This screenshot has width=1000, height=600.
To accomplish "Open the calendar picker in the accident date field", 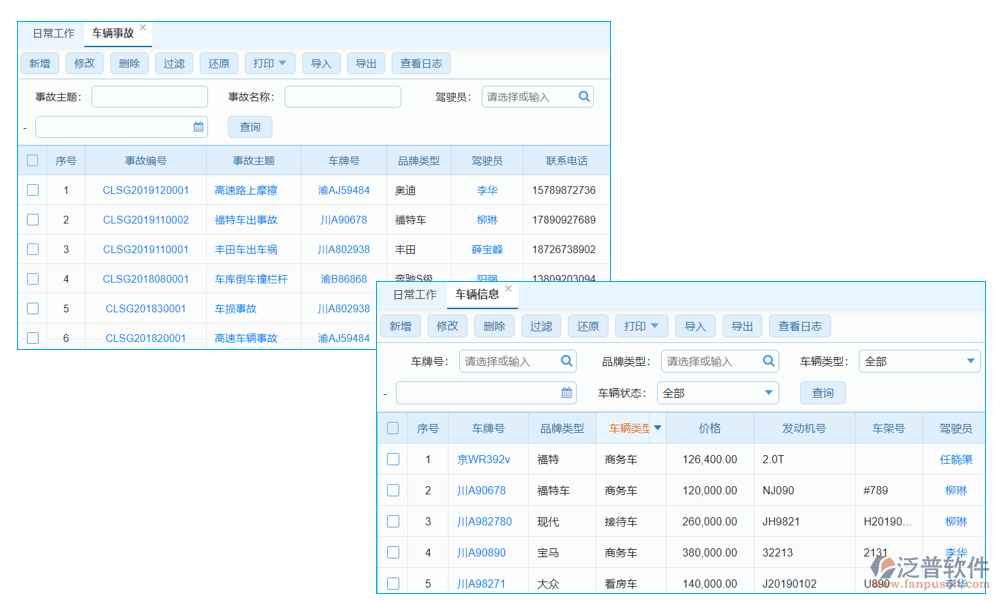I will [197, 126].
